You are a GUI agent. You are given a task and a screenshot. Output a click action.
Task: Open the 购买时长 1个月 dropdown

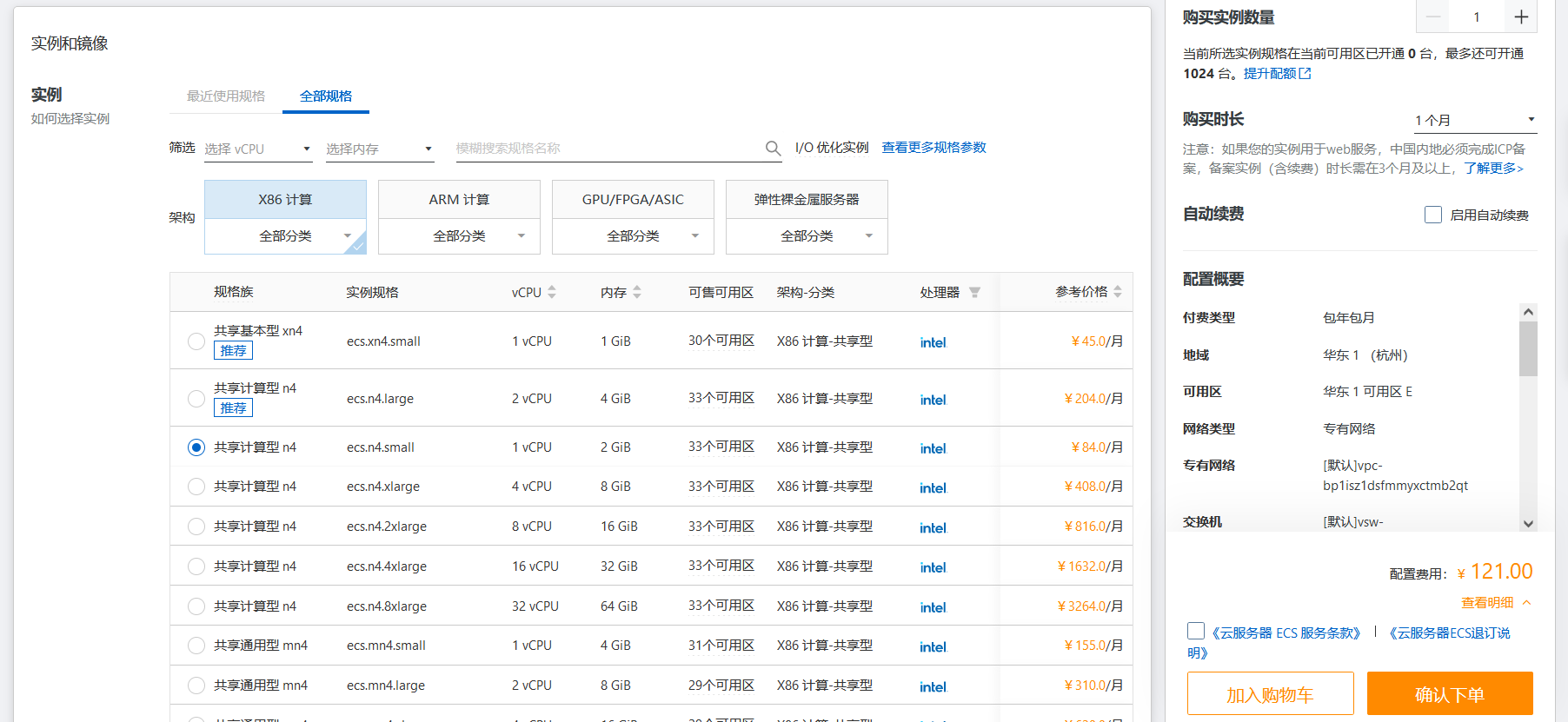[1475, 120]
